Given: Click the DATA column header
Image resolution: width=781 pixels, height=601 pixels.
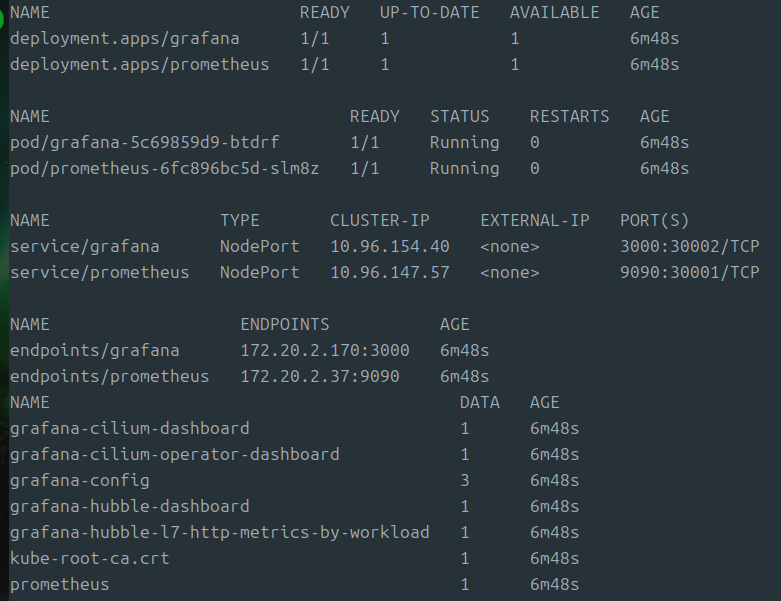Looking at the screenshot, I should tap(480, 403).
